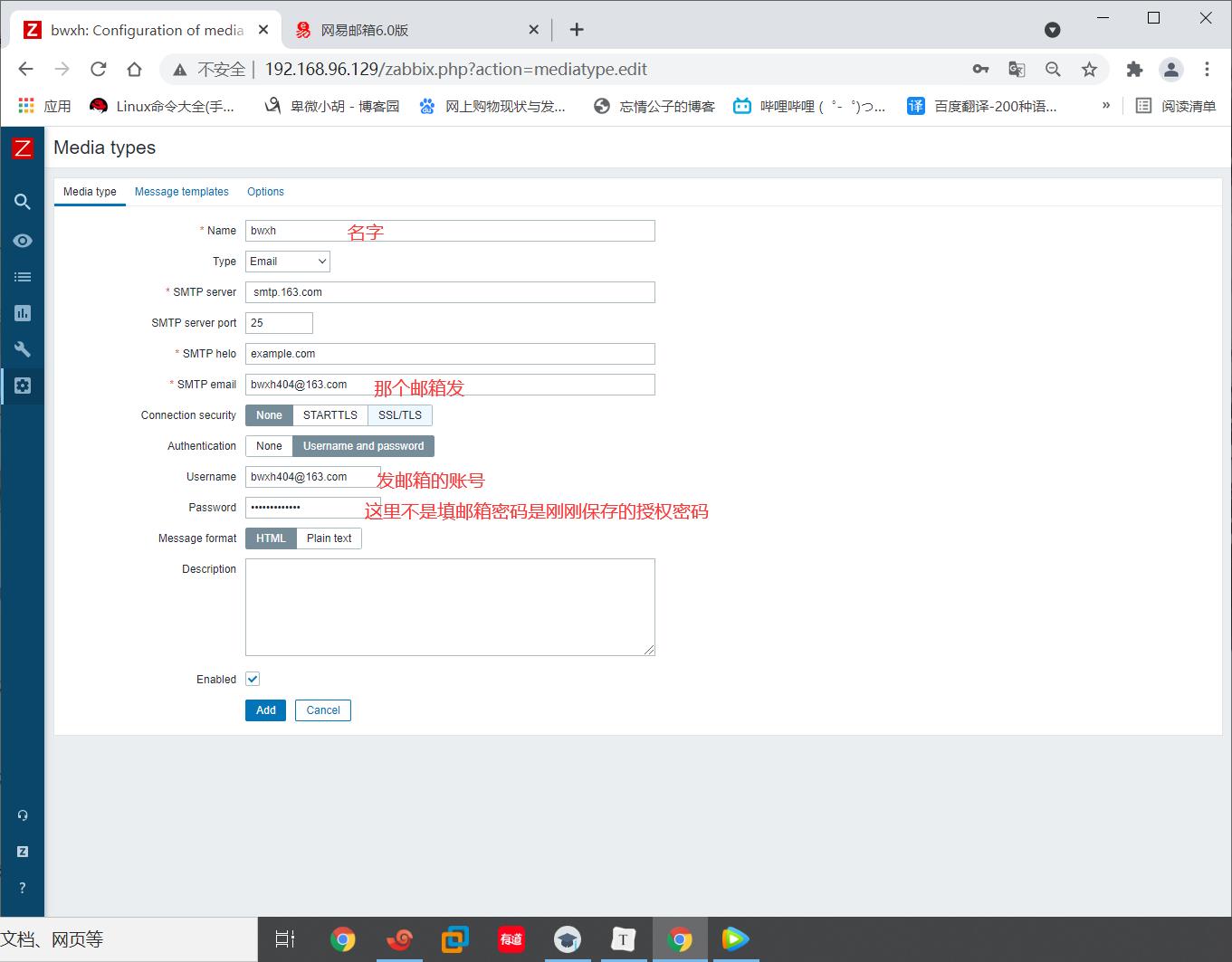Click the Password input field
Image resolution: width=1232 pixels, height=962 pixels.
pyautogui.click(x=312, y=508)
